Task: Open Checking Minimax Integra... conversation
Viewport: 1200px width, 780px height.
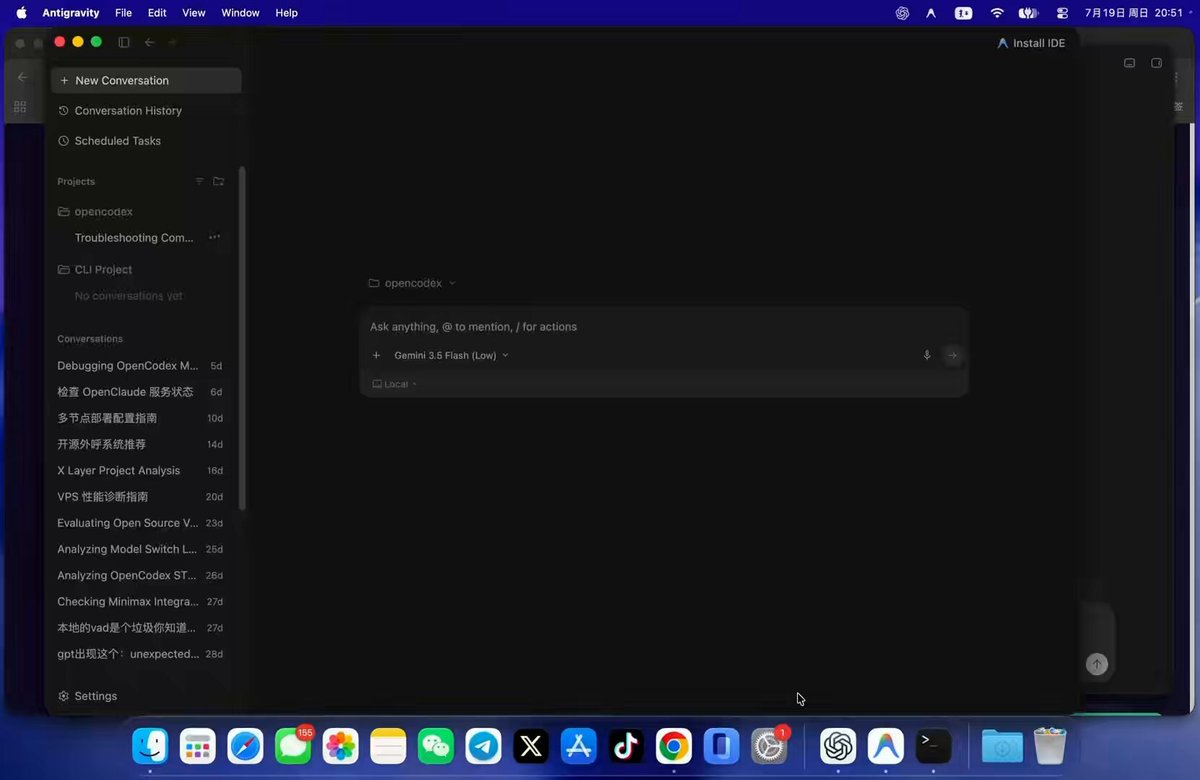Action: point(140,602)
